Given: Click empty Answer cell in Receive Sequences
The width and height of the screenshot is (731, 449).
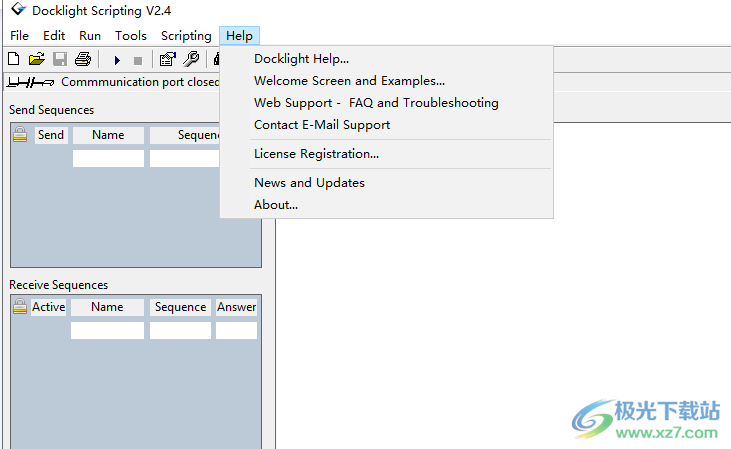Looking at the screenshot, I should [236, 330].
